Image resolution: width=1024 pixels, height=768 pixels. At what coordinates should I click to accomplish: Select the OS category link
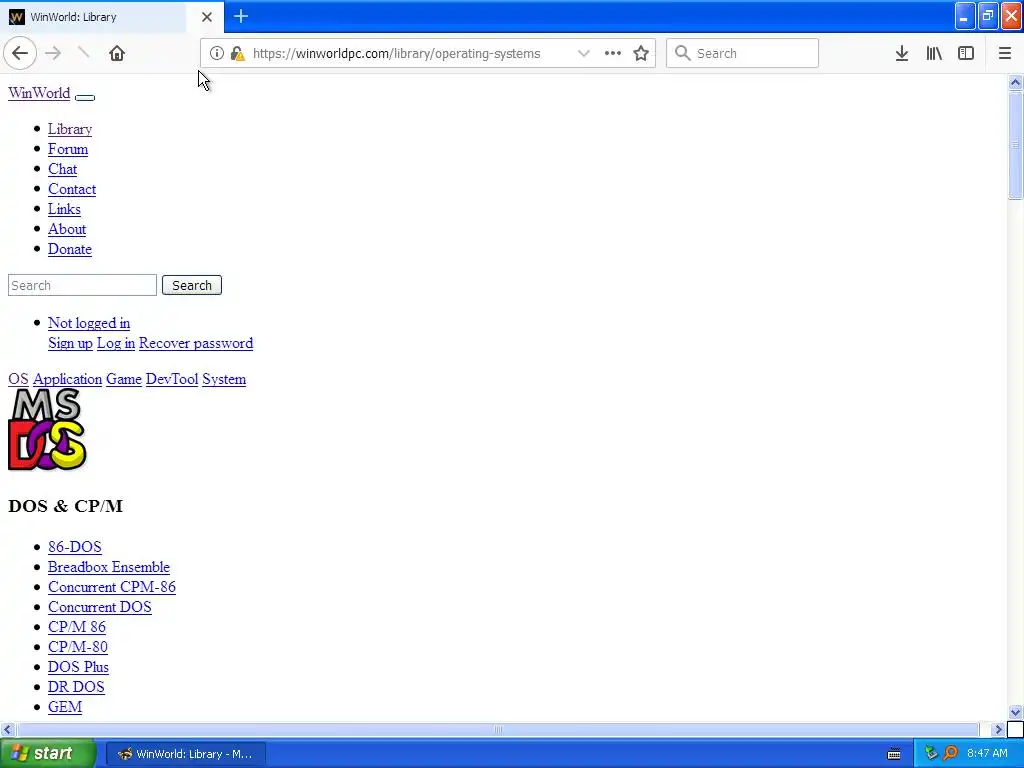(18, 379)
